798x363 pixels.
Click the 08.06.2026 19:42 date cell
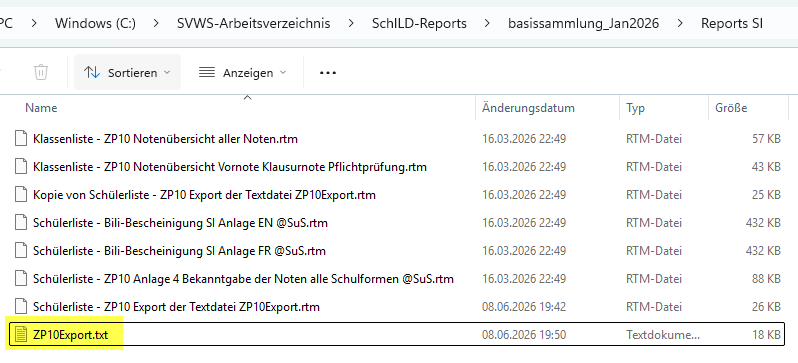click(524, 307)
